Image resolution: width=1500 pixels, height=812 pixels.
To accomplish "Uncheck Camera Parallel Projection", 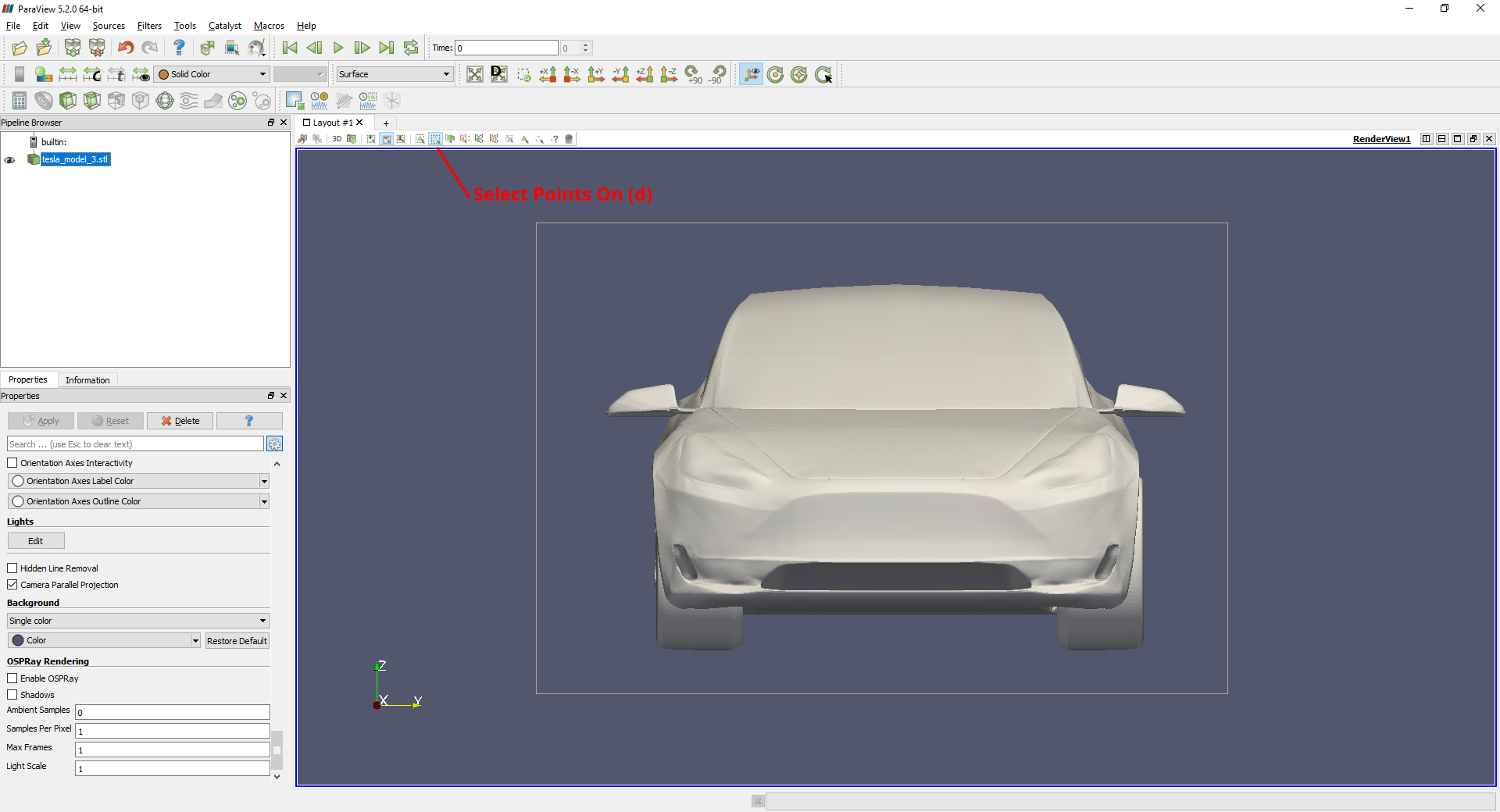I will coord(12,585).
